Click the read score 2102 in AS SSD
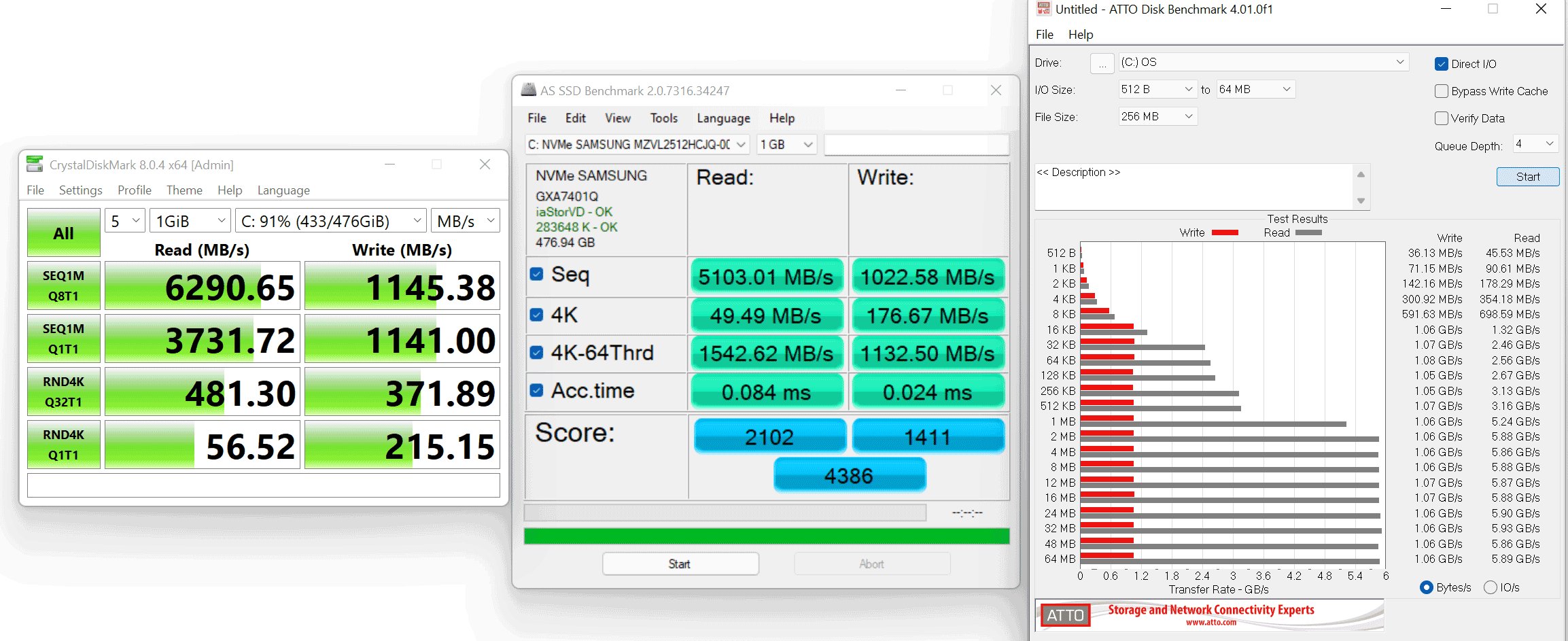This screenshot has width=1568, height=641. pos(769,436)
